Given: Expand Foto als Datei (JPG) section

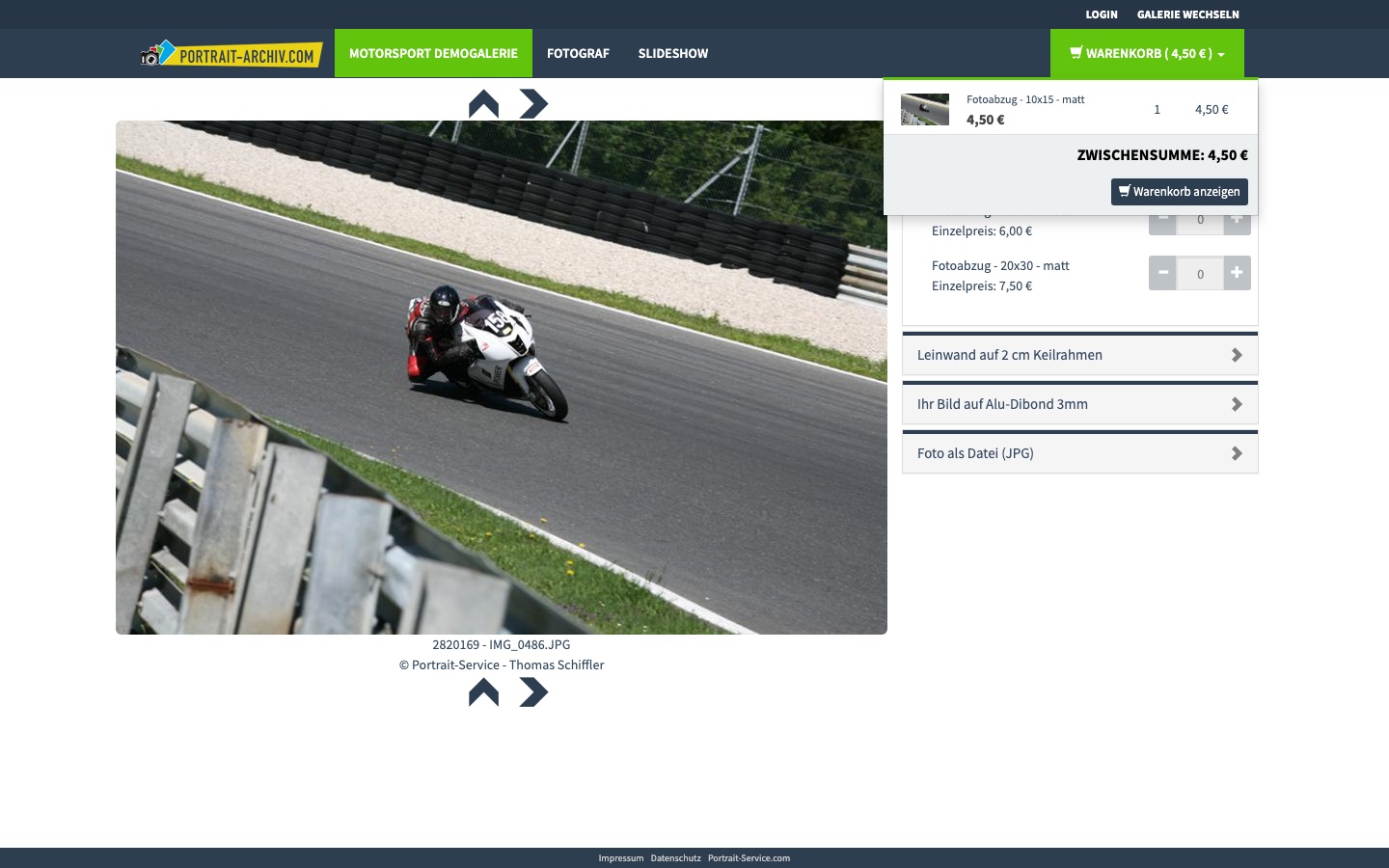Looking at the screenshot, I should [x=1079, y=453].
